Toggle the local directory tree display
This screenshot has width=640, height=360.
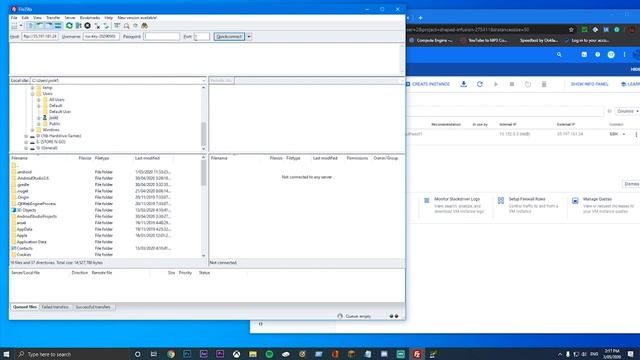point(40,26)
